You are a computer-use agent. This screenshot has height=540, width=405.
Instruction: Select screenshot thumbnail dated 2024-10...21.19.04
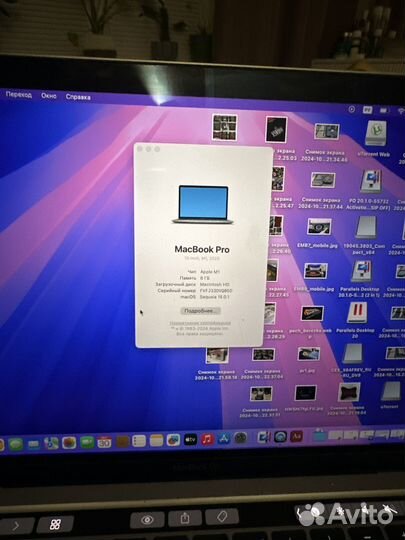pos(349,392)
